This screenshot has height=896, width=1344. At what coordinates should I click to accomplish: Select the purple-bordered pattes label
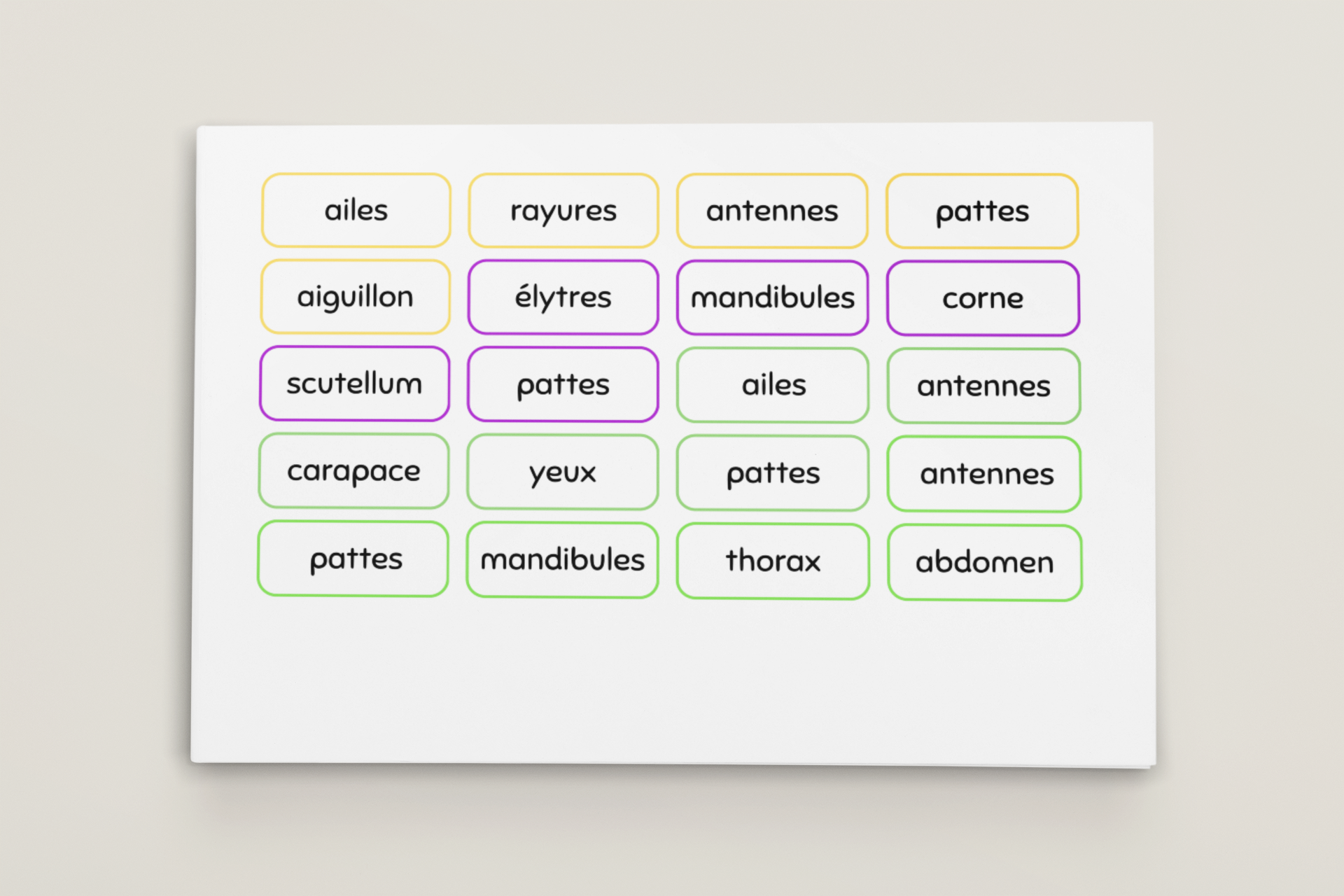pos(563,384)
